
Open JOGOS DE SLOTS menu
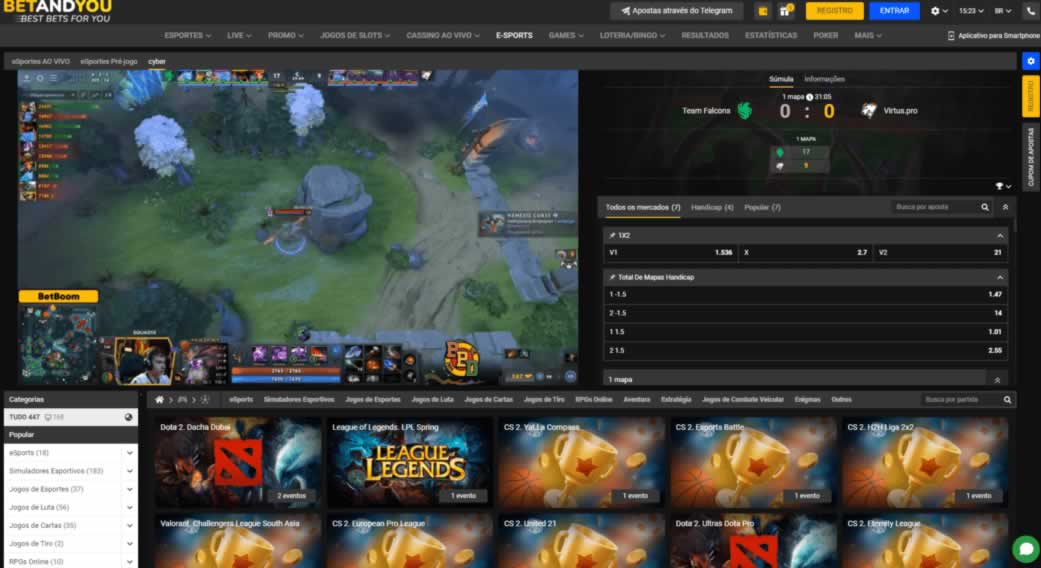(x=355, y=35)
